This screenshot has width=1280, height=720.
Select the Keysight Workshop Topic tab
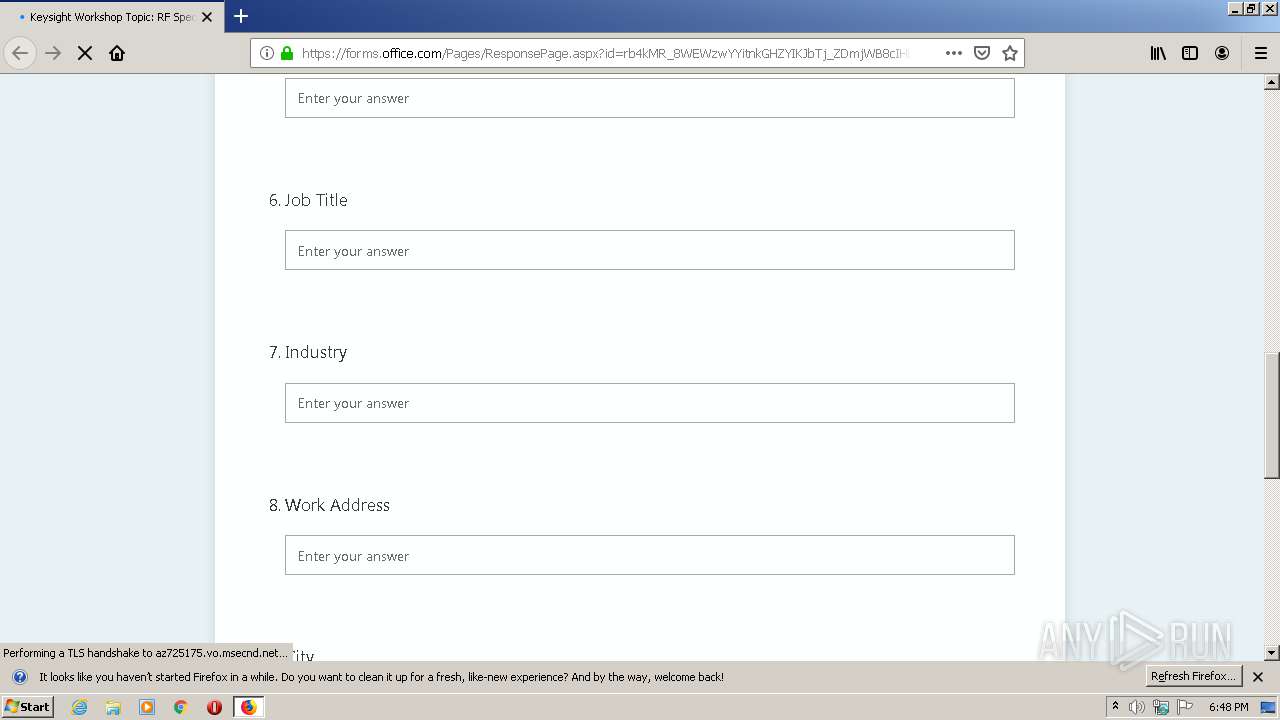coord(111,17)
